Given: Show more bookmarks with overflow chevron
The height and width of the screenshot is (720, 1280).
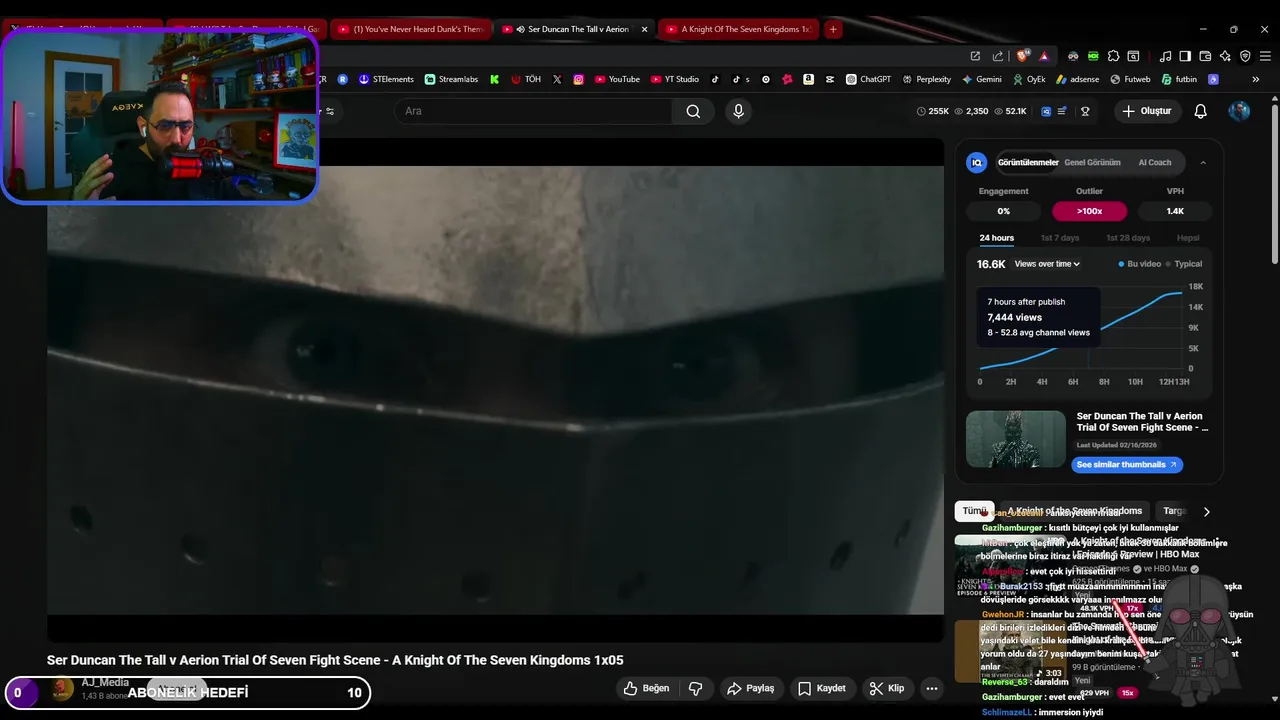Looking at the screenshot, I should 1257,79.
